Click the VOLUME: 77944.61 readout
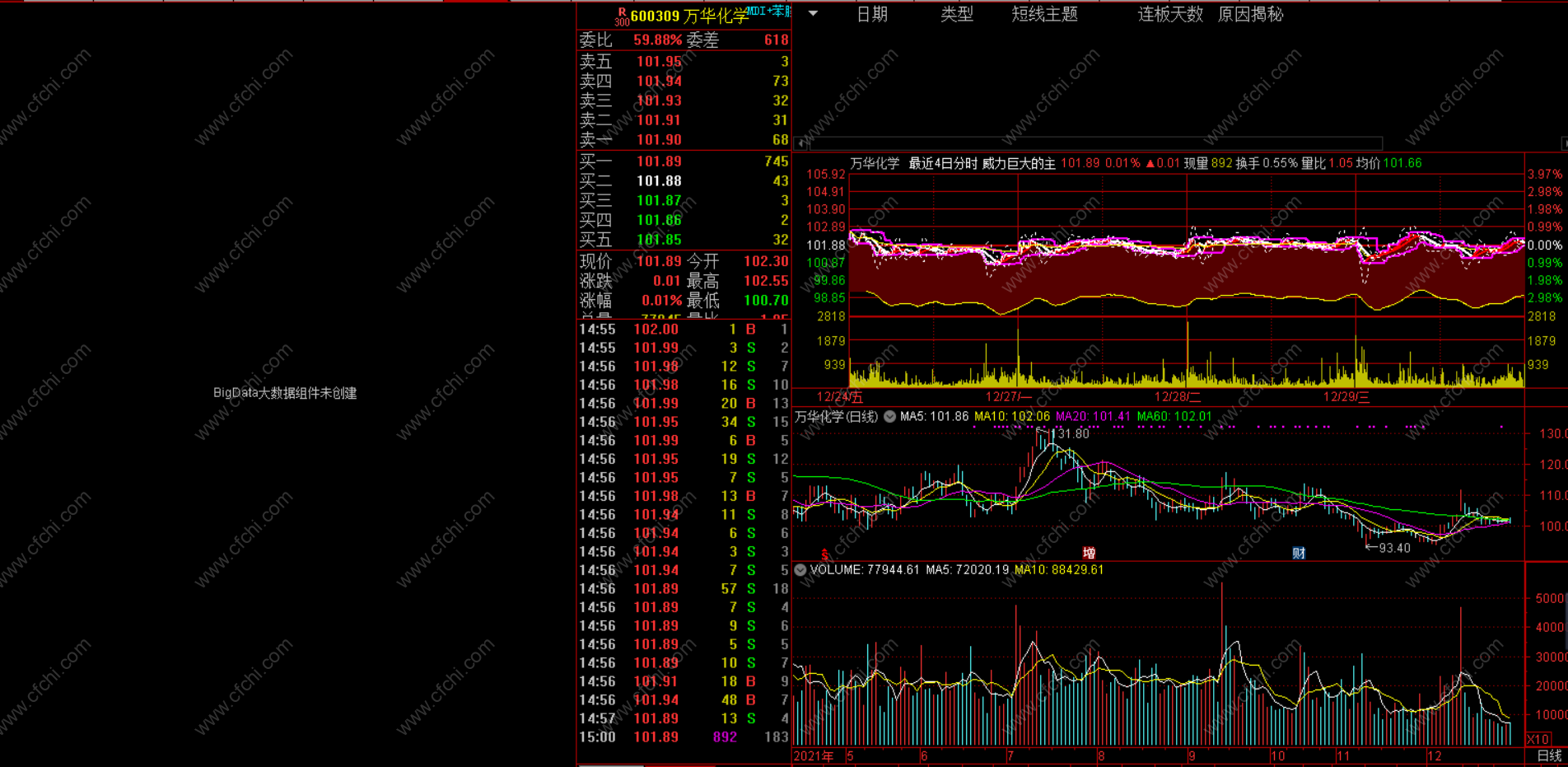Image resolution: width=1568 pixels, height=767 pixels. coord(865,569)
